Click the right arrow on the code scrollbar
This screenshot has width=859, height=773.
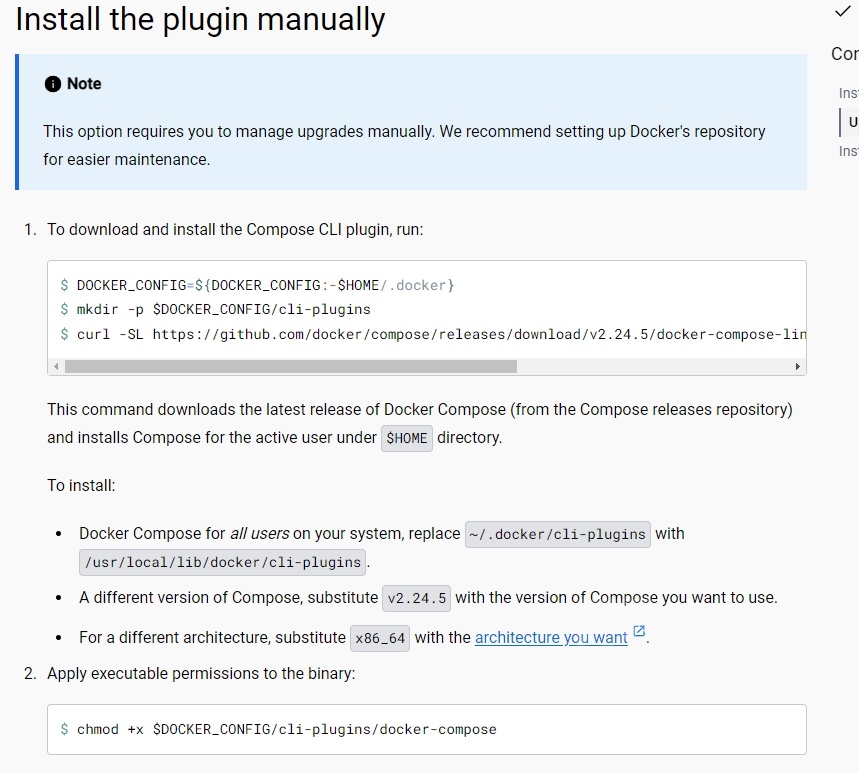[x=798, y=367]
